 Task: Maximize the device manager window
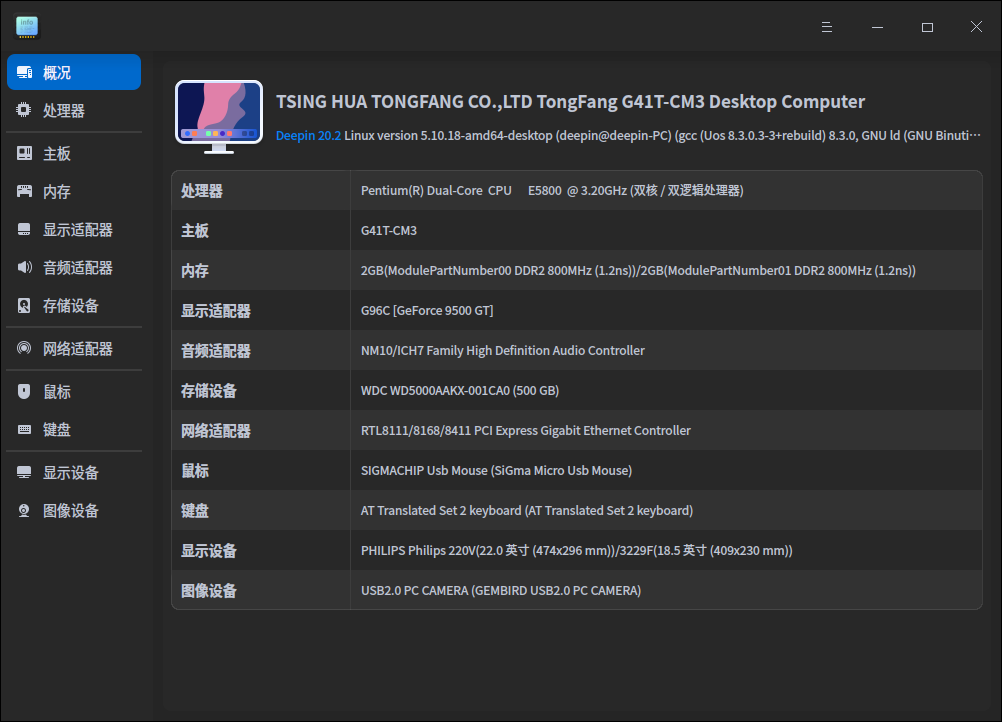point(927,27)
